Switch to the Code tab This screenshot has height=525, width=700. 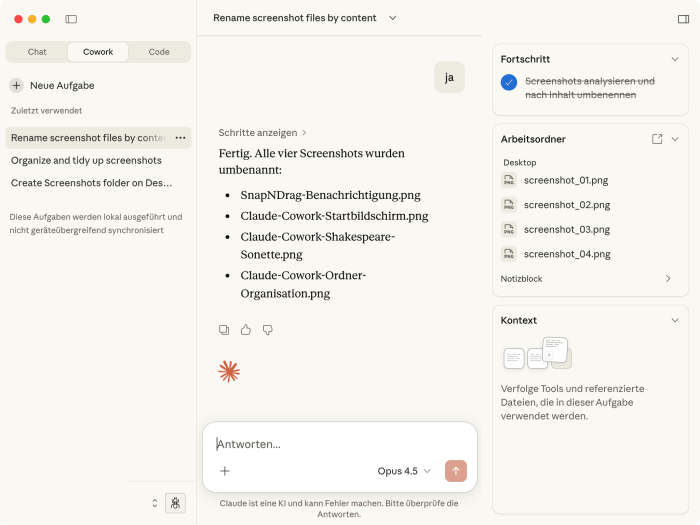(x=159, y=52)
